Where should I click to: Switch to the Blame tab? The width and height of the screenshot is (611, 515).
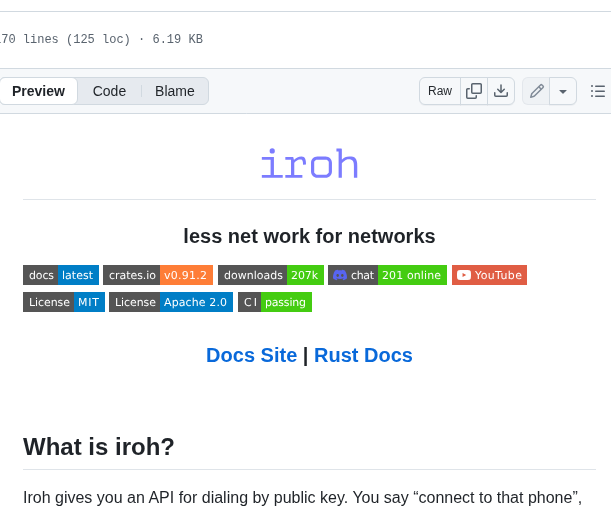click(x=175, y=91)
